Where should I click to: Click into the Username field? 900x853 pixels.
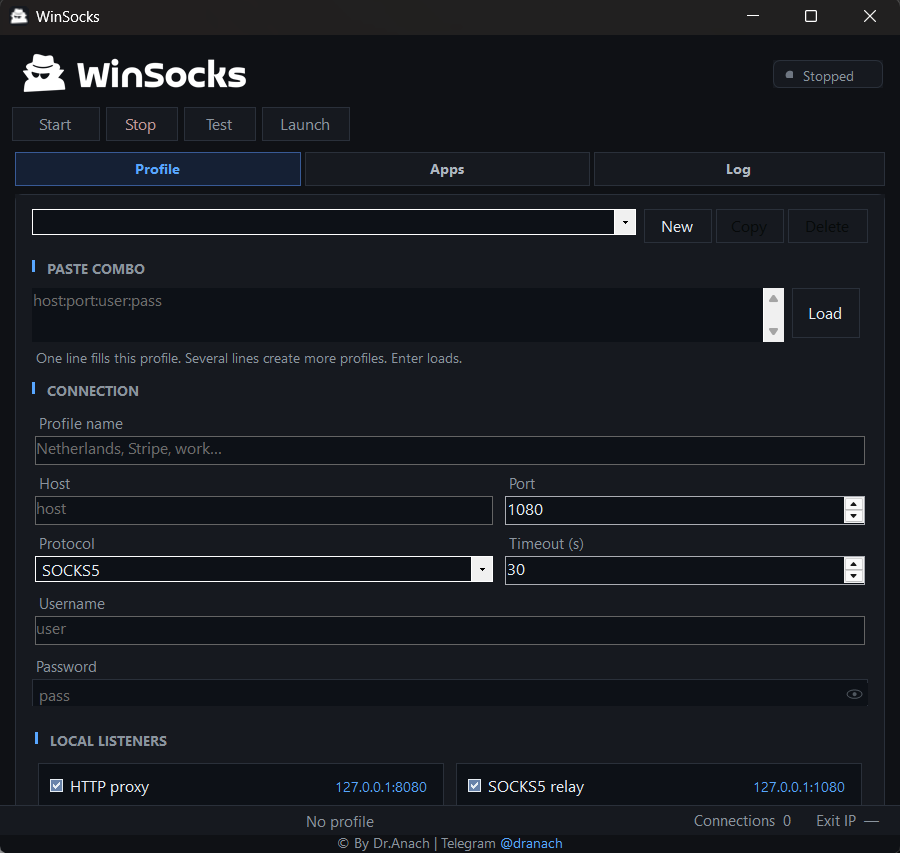click(x=449, y=630)
